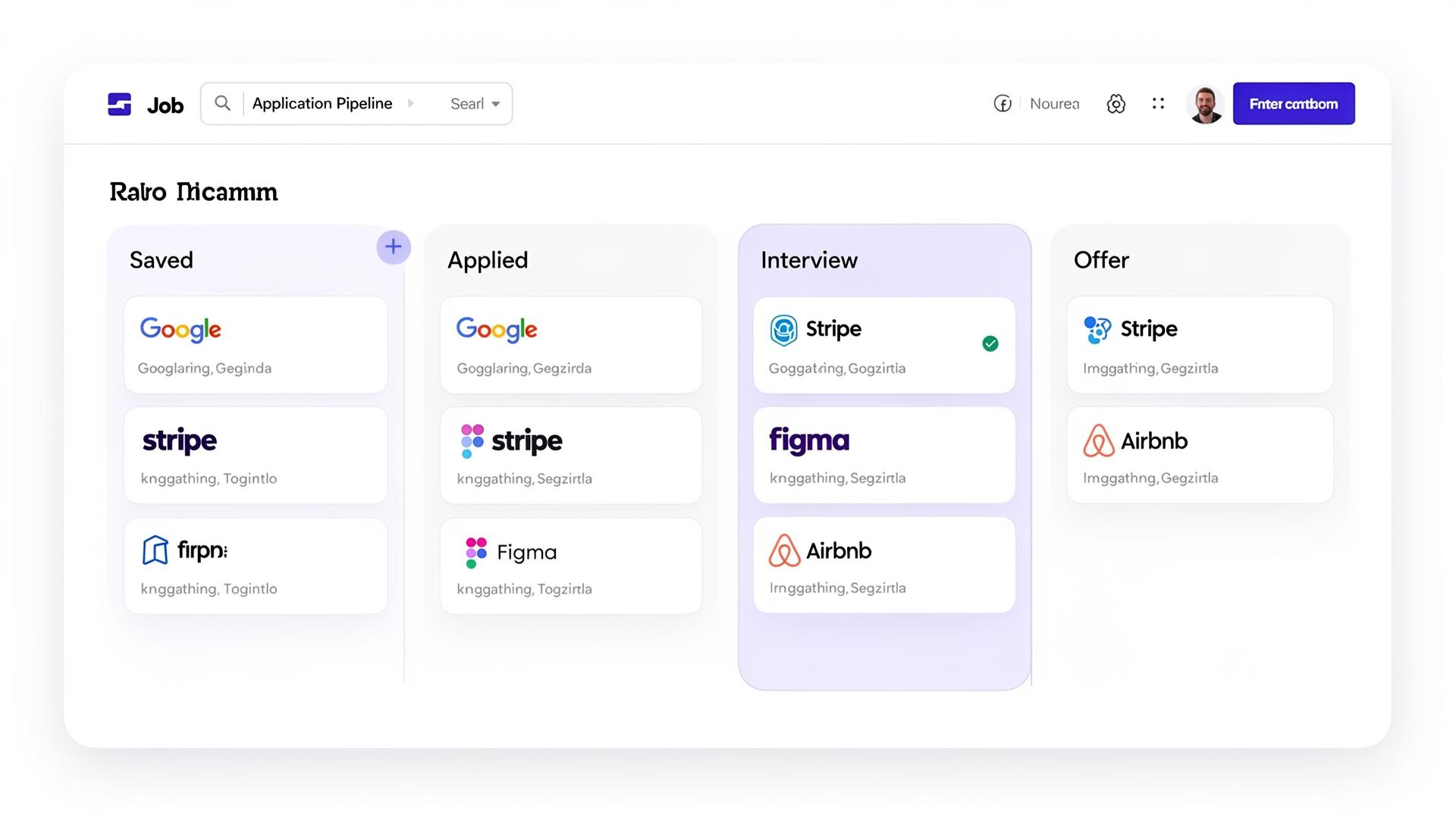The image size is (1456, 819).
Task: Click the circular icon beside Nourea
Action: coord(1003,104)
